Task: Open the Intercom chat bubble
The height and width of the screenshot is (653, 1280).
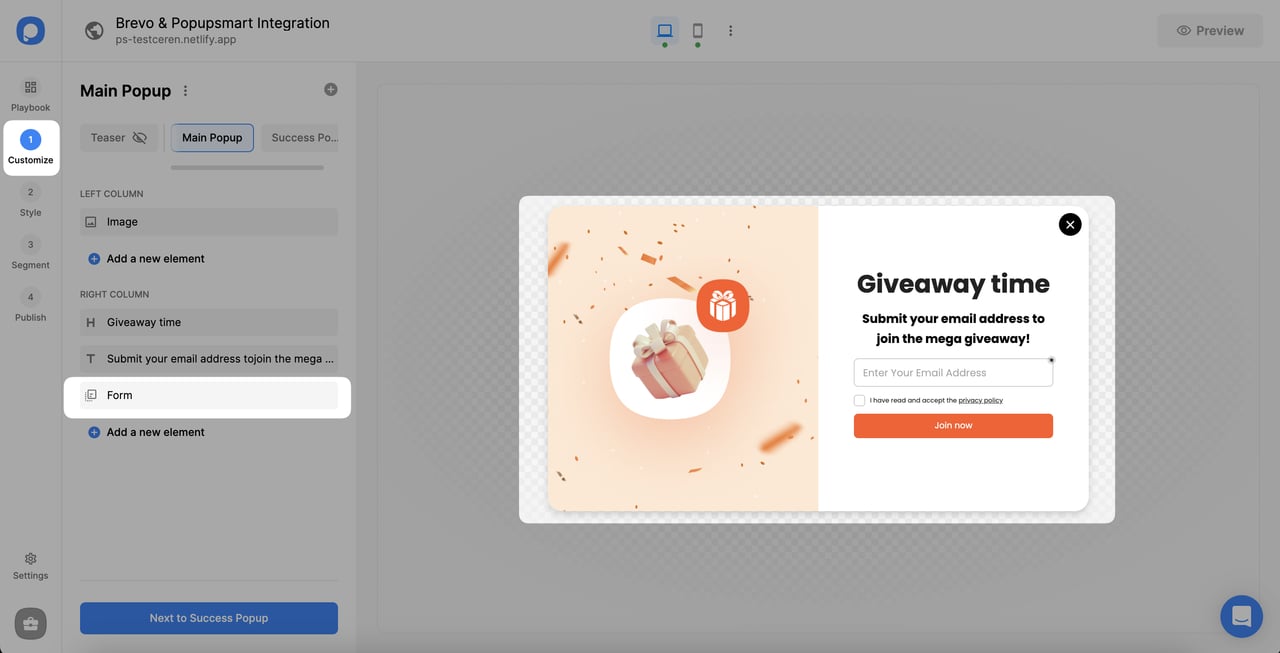Action: (1241, 616)
